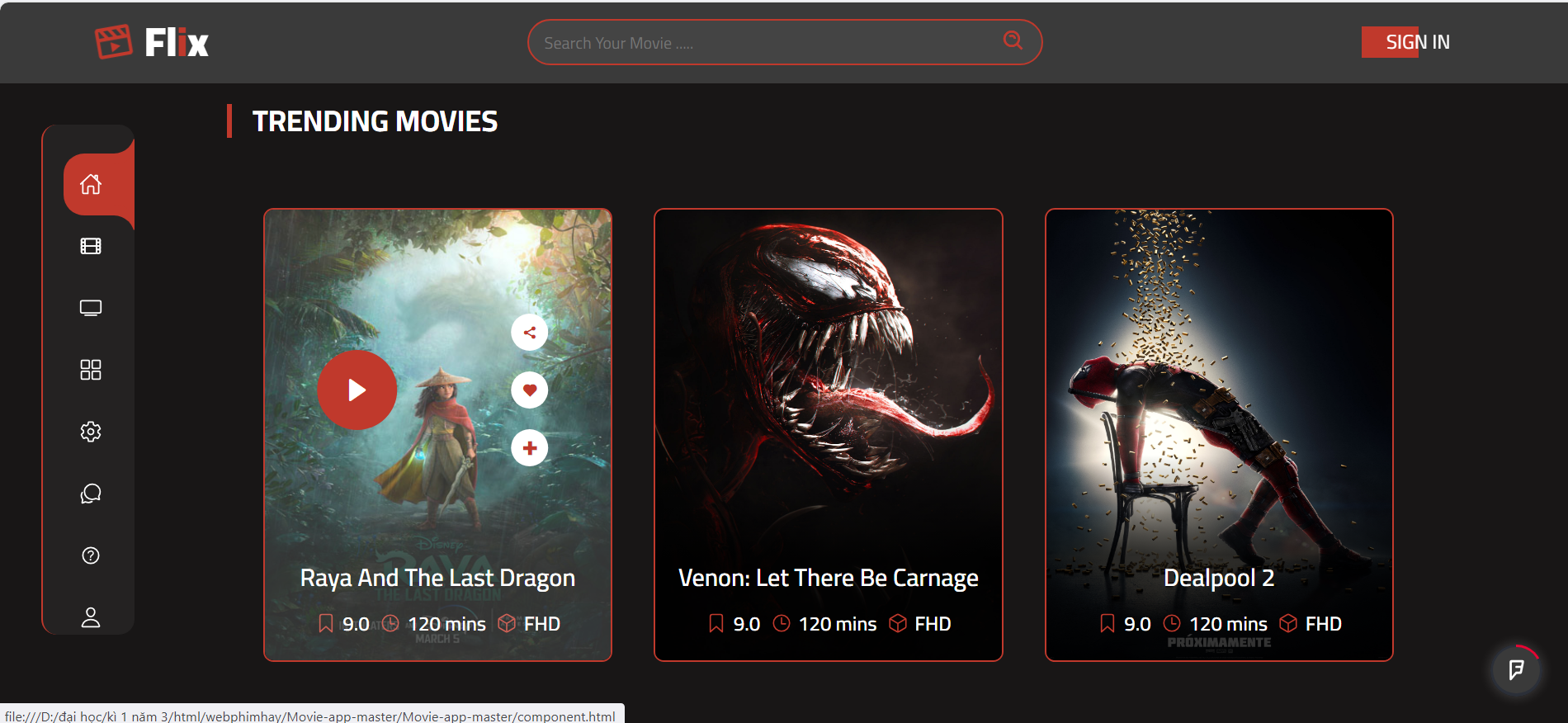The image size is (1568, 723).
Task: Click the cube icon on Venon card
Action: (898, 623)
